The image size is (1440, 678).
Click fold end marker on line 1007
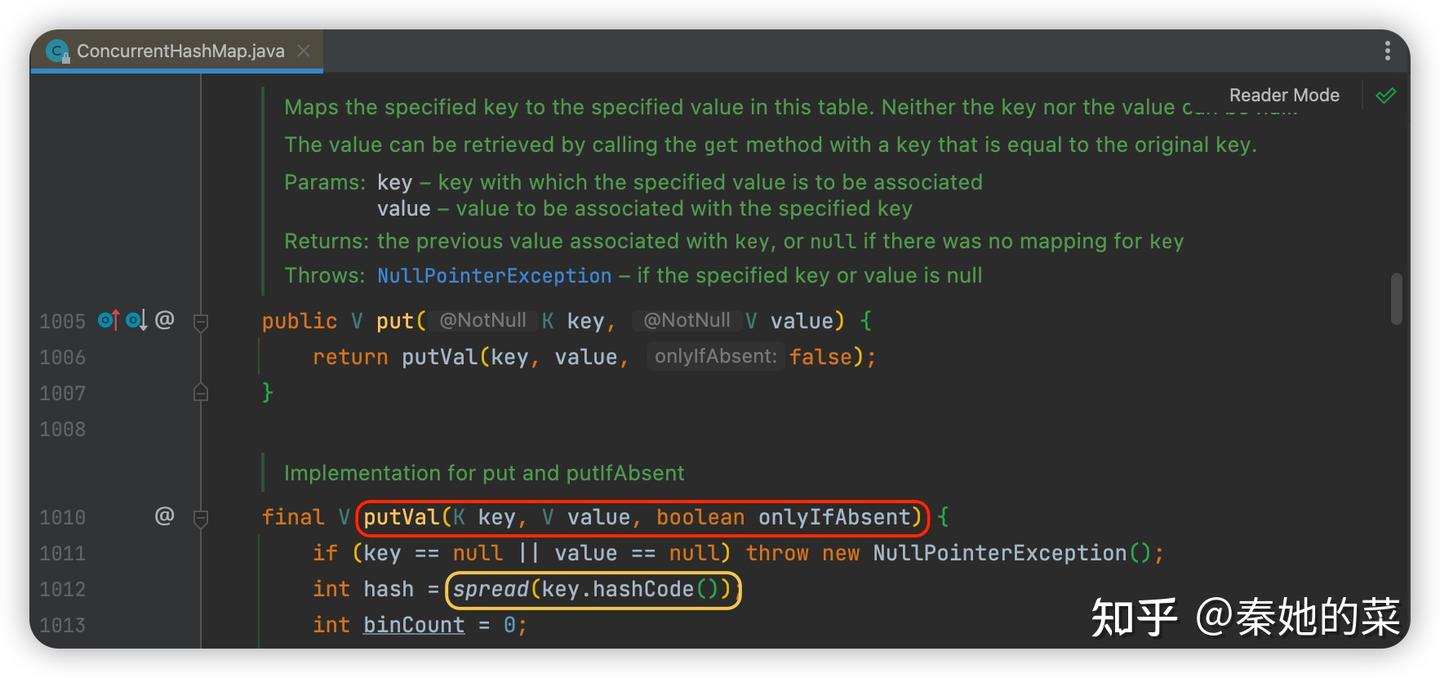pos(200,393)
